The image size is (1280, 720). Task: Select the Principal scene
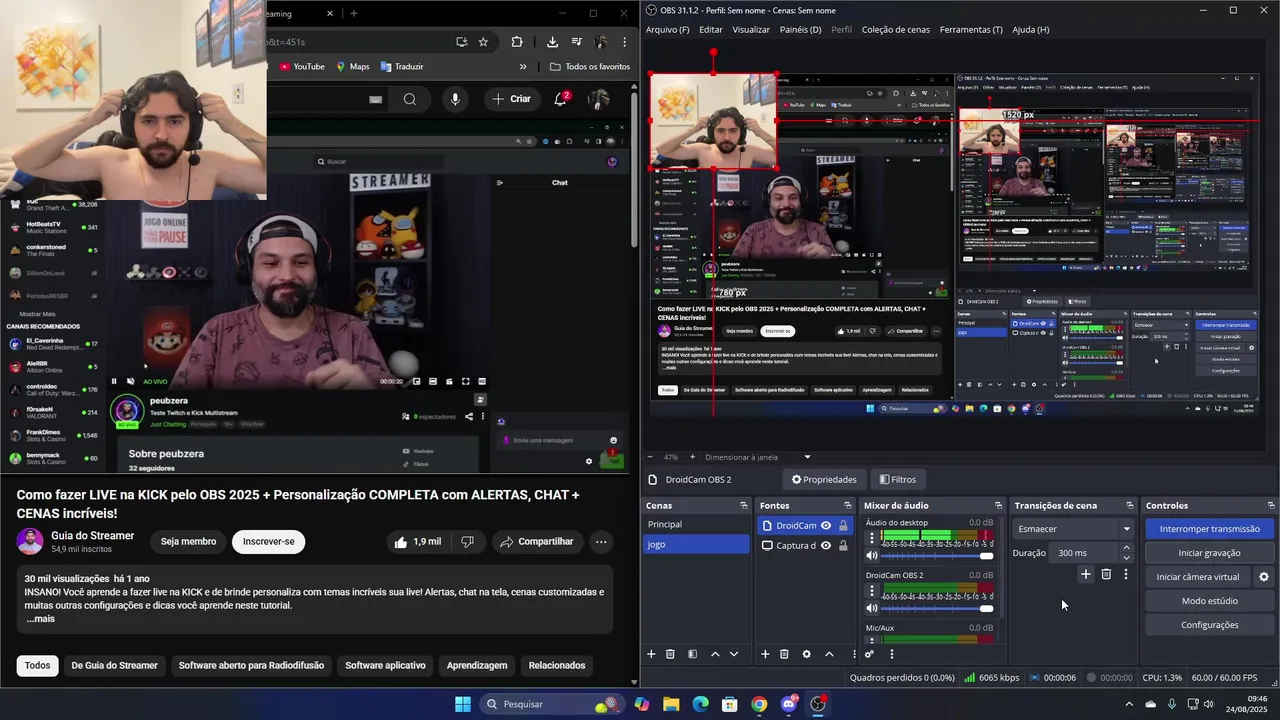pos(696,524)
